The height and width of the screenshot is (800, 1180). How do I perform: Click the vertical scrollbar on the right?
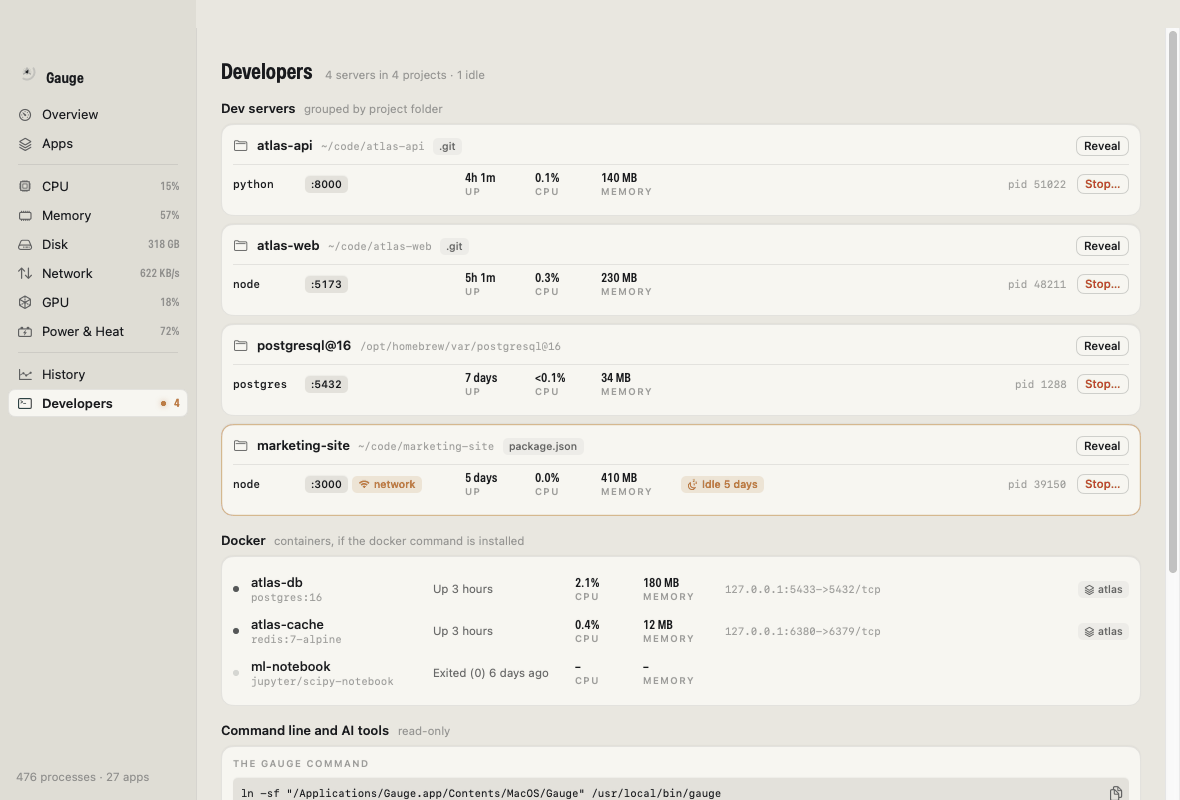coord(1172,303)
